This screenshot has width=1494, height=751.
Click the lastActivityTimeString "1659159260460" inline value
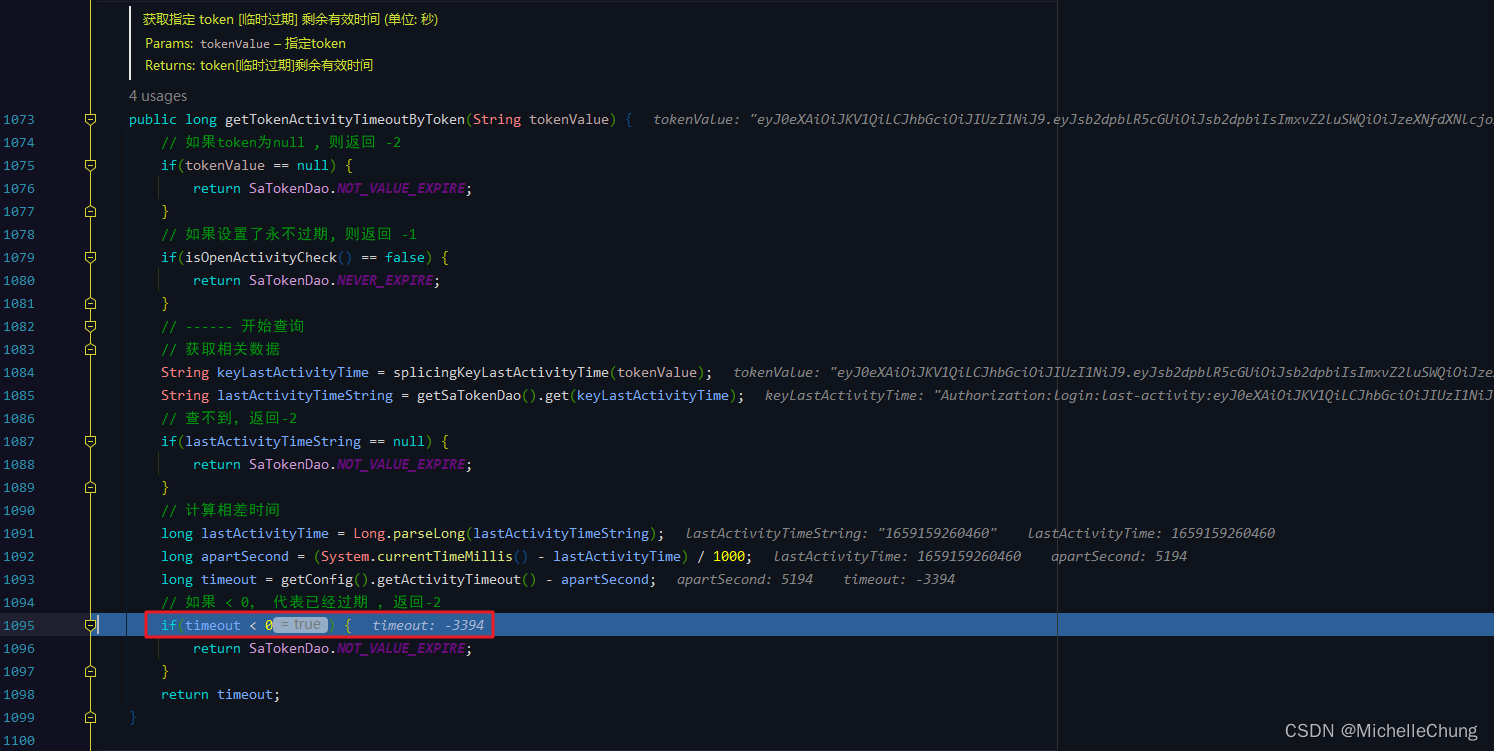click(x=841, y=533)
